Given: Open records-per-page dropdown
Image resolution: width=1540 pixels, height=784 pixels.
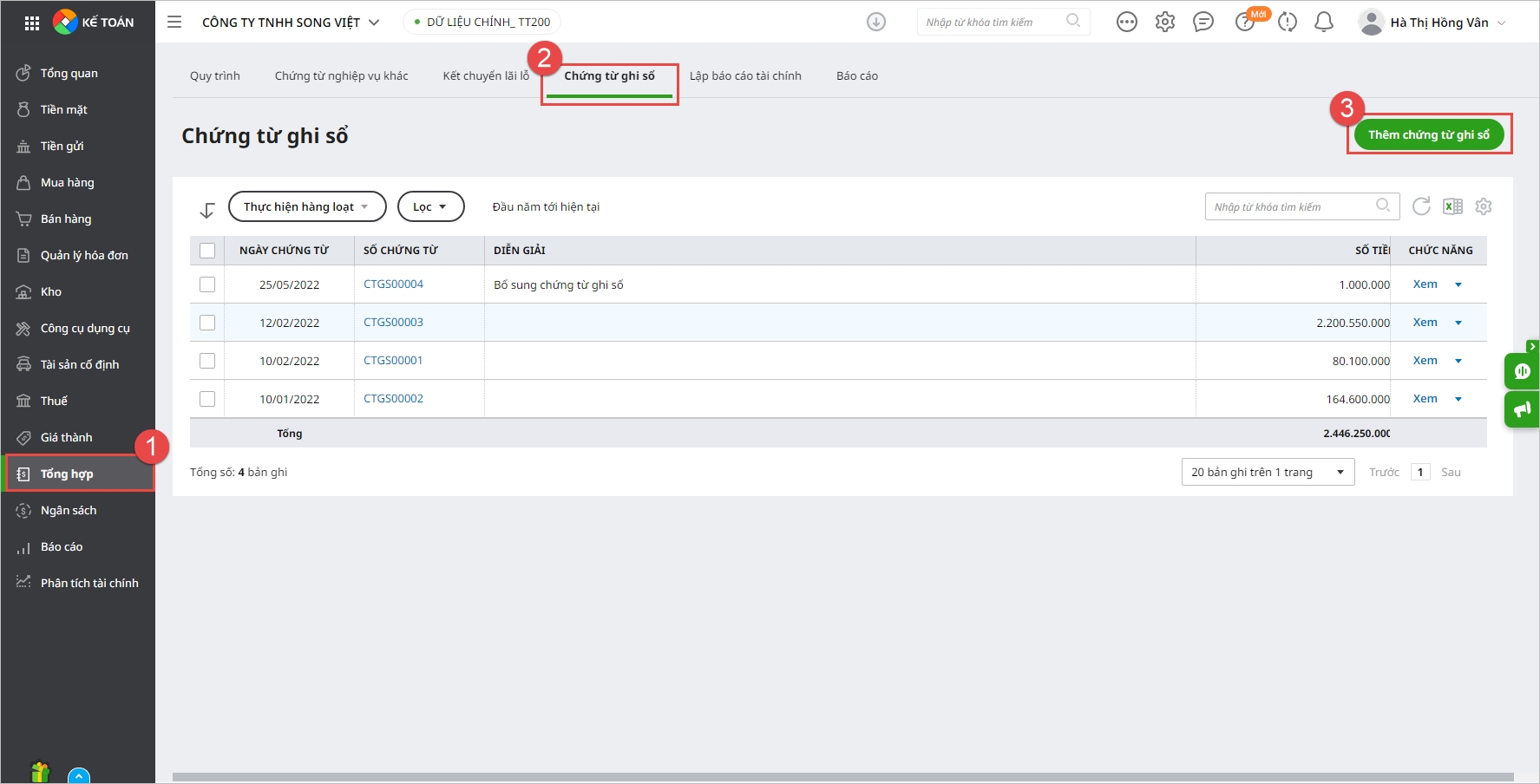Looking at the screenshot, I should (1268, 472).
